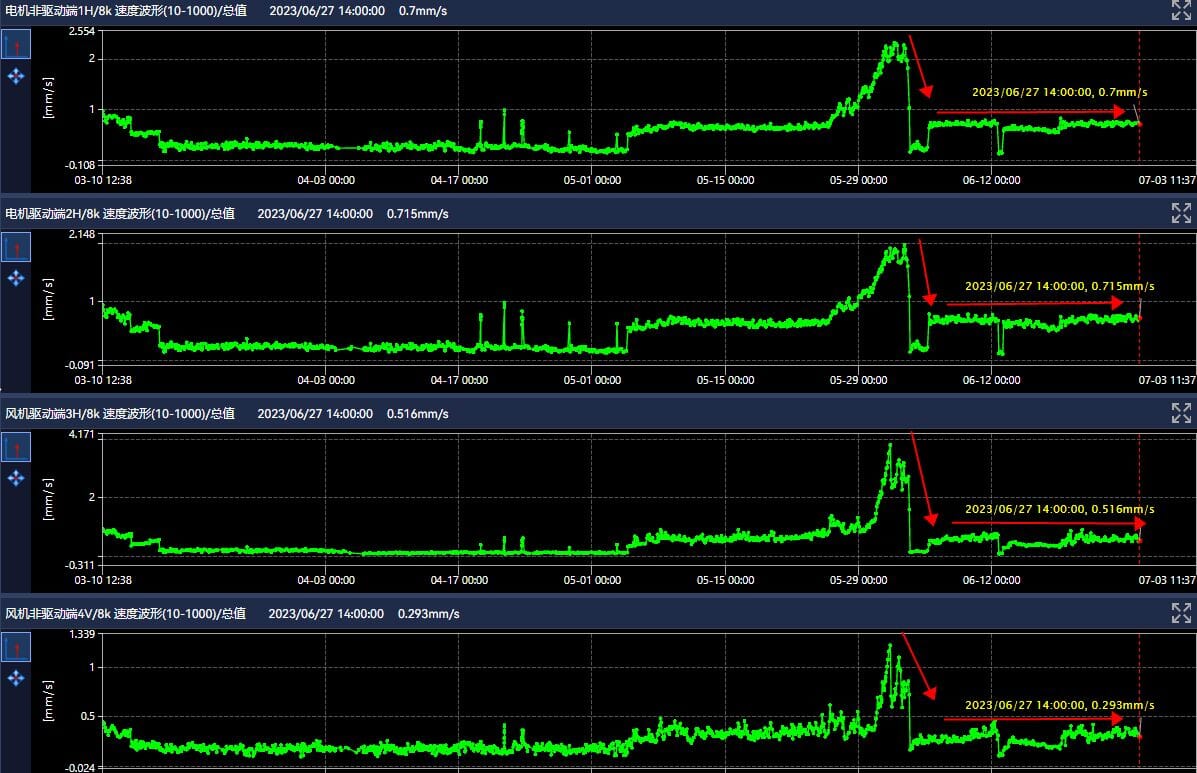This screenshot has height=773, width=1197.
Task: Expand the 电机非驱动端1H chart to fullscreen
Action: (1181, 11)
